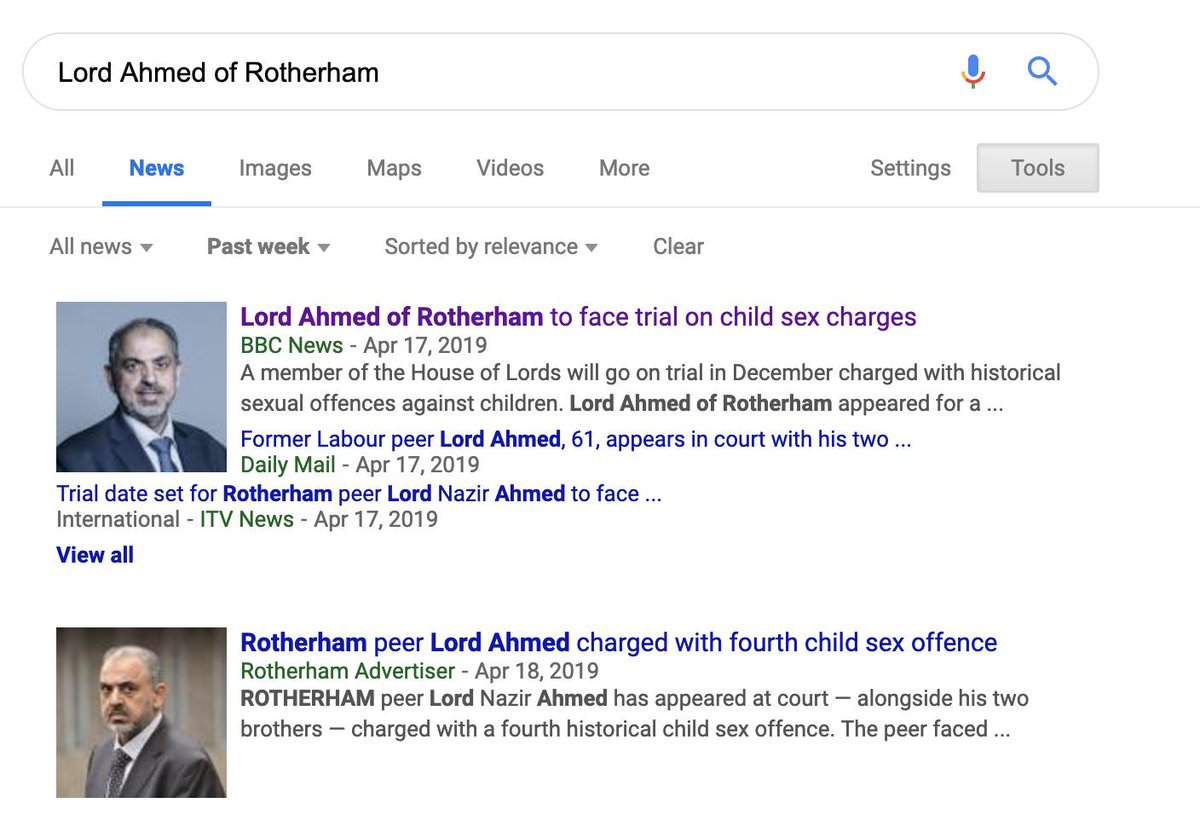The height and width of the screenshot is (832, 1200).
Task: Clear the search filters
Action: (x=678, y=246)
